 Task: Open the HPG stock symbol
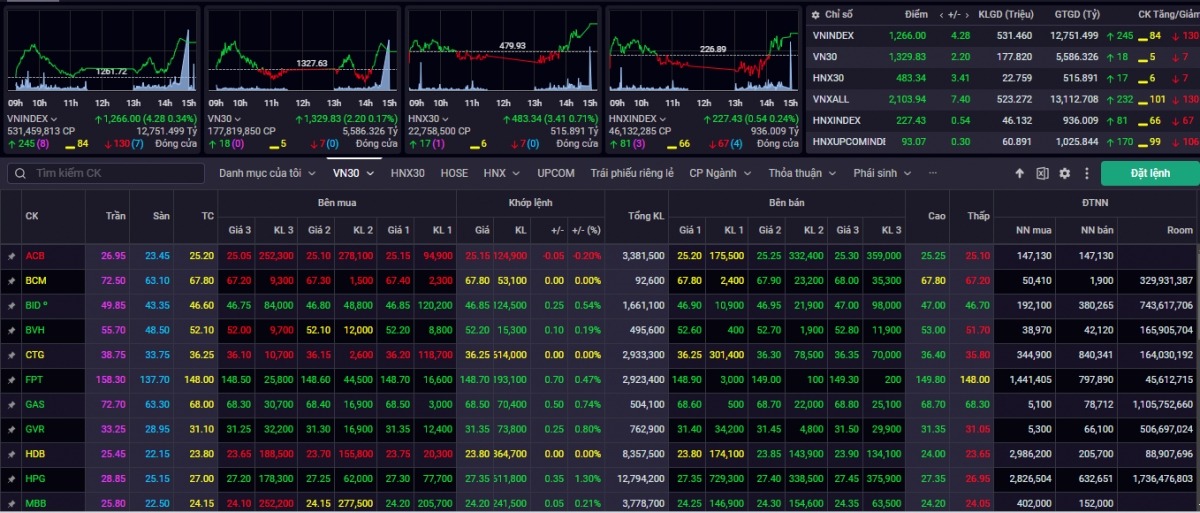[36, 479]
